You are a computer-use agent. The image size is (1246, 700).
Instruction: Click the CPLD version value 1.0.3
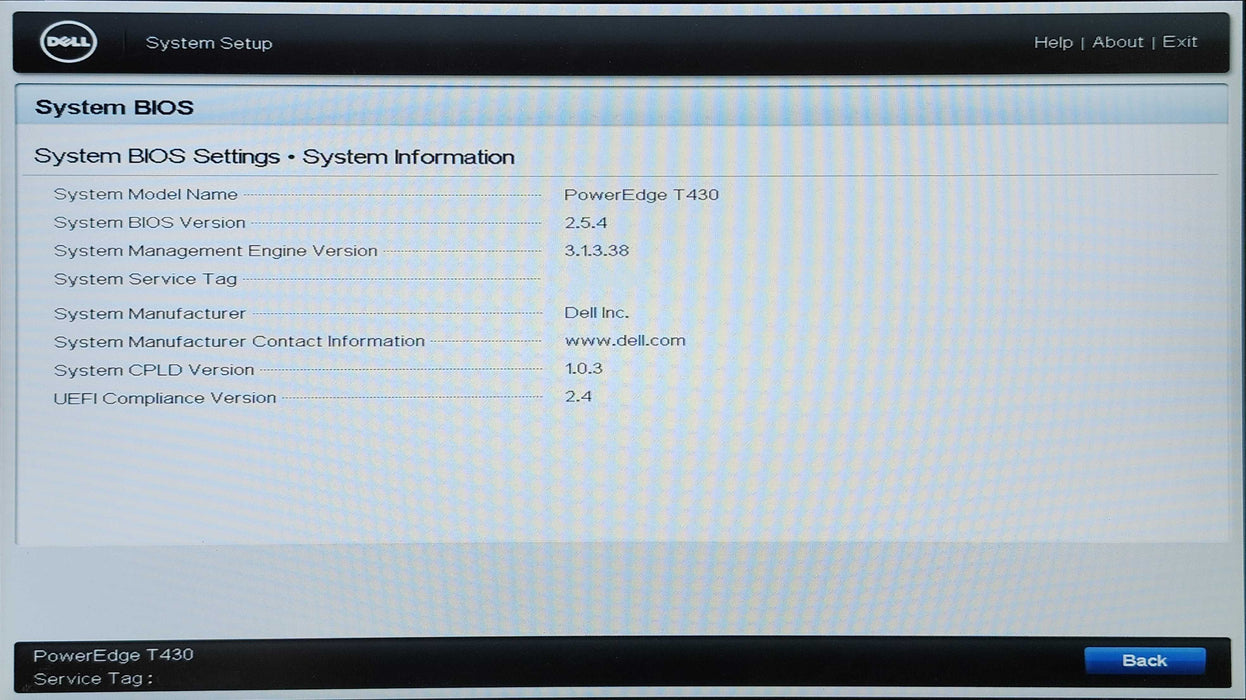pos(584,369)
